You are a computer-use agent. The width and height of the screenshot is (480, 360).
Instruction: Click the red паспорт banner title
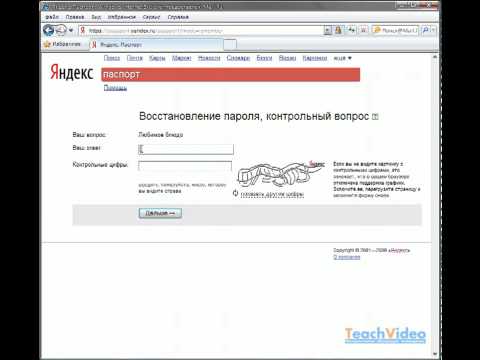(121, 74)
